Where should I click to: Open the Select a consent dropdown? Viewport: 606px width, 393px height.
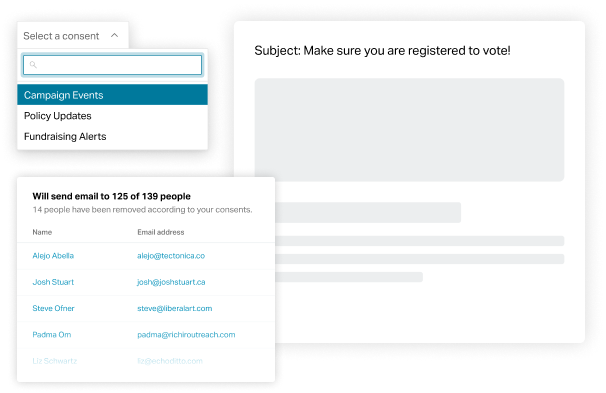coord(73,36)
